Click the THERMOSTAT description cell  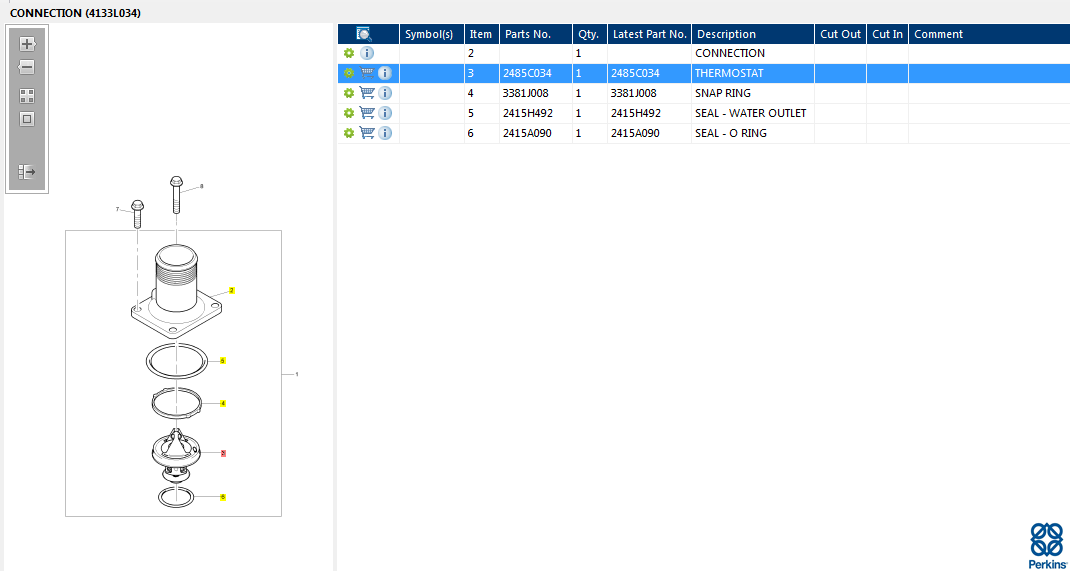click(x=753, y=73)
